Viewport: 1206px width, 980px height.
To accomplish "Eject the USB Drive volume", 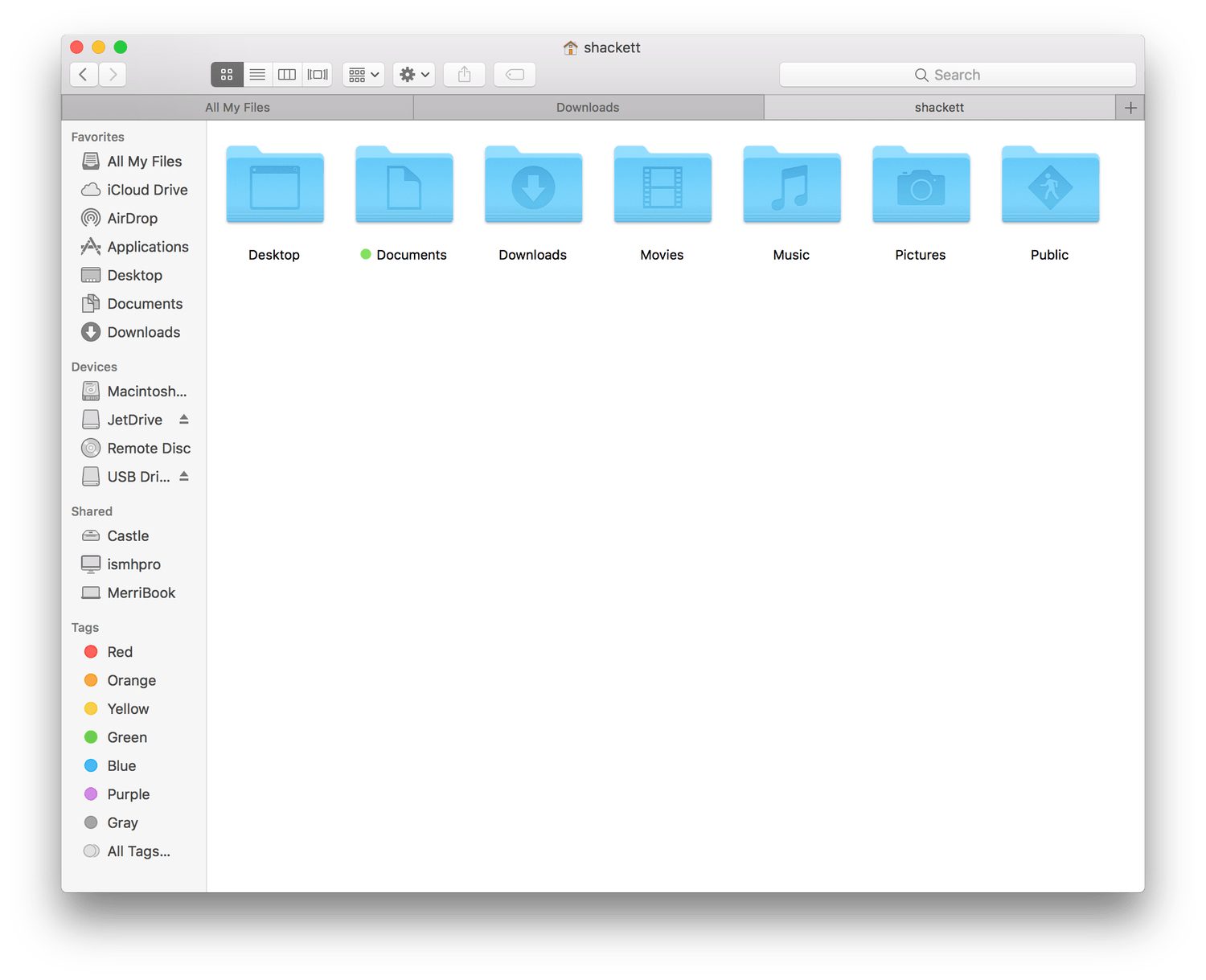I will [x=184, y=476].
